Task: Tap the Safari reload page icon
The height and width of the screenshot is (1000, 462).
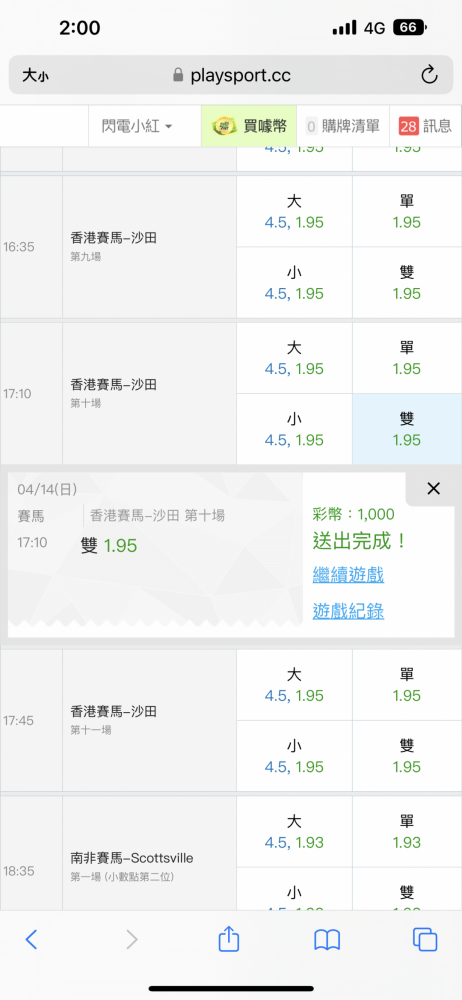Action: (x=429, y=75)
